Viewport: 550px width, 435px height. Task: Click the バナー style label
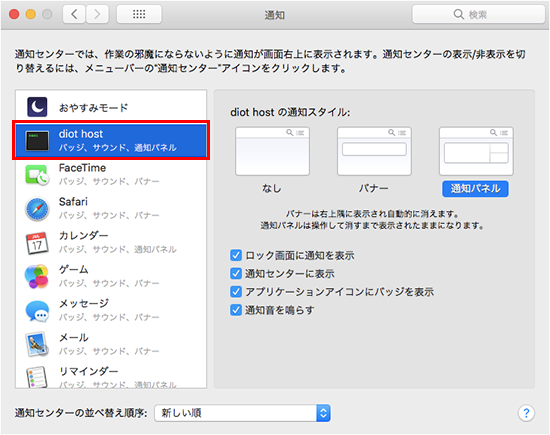click(x=374, y=188)
